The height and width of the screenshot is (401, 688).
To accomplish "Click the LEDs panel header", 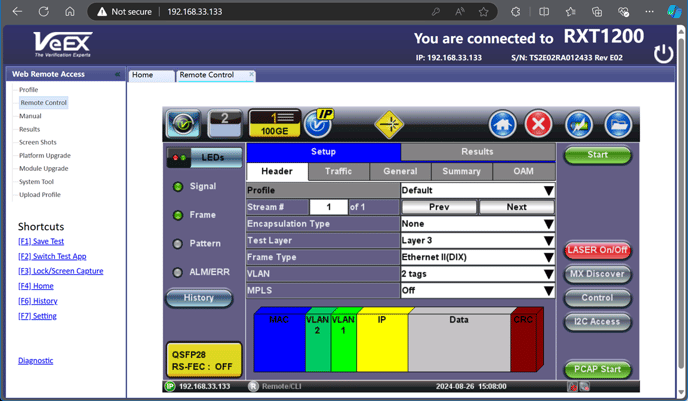I will coord(204,158).
